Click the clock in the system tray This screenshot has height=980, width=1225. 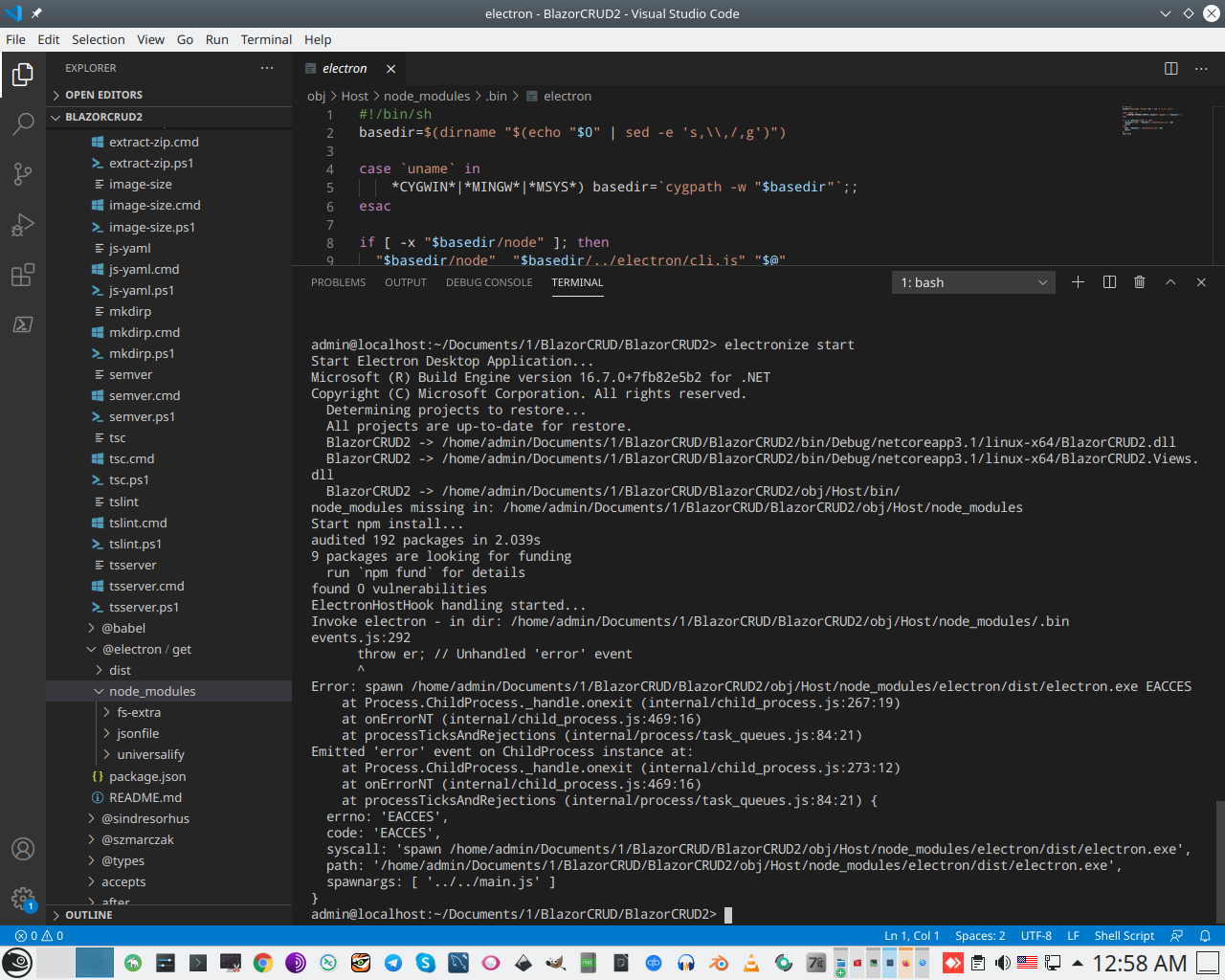point(1139,963)
